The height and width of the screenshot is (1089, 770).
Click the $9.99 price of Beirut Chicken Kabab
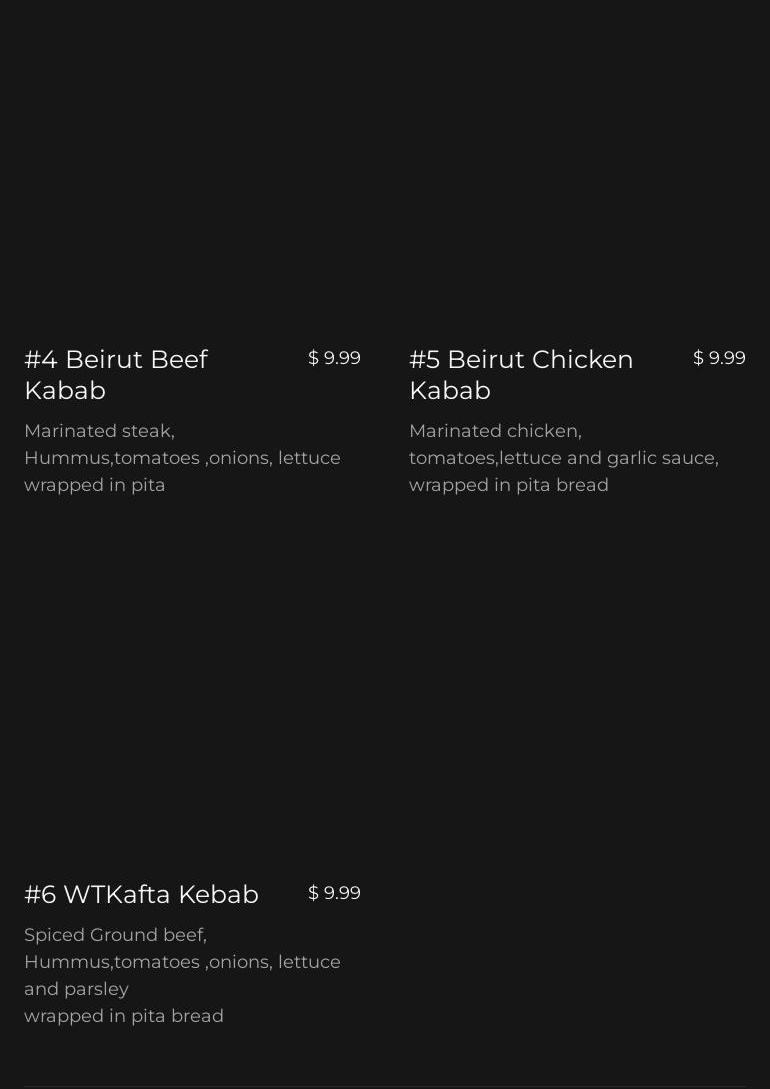coord(719,358)
